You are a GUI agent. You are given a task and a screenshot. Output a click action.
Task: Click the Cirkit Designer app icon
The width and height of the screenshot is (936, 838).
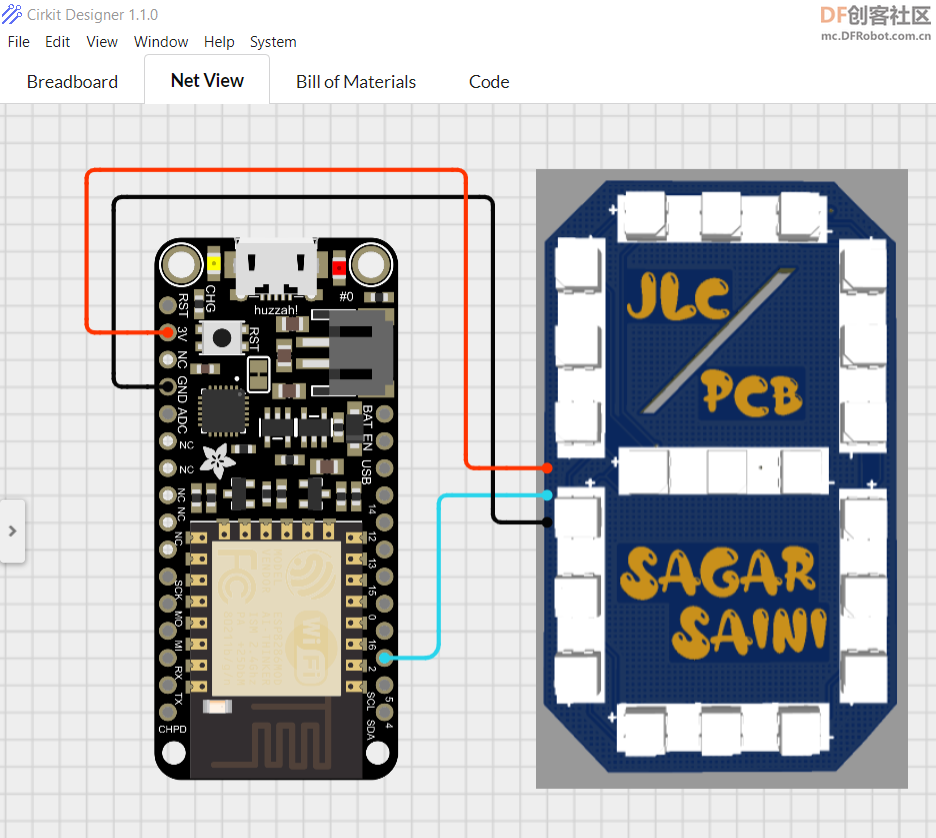(11, 14)
